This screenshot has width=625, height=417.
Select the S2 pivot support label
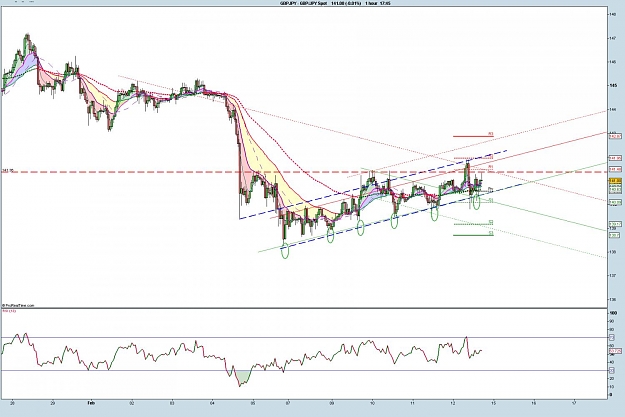491,222
